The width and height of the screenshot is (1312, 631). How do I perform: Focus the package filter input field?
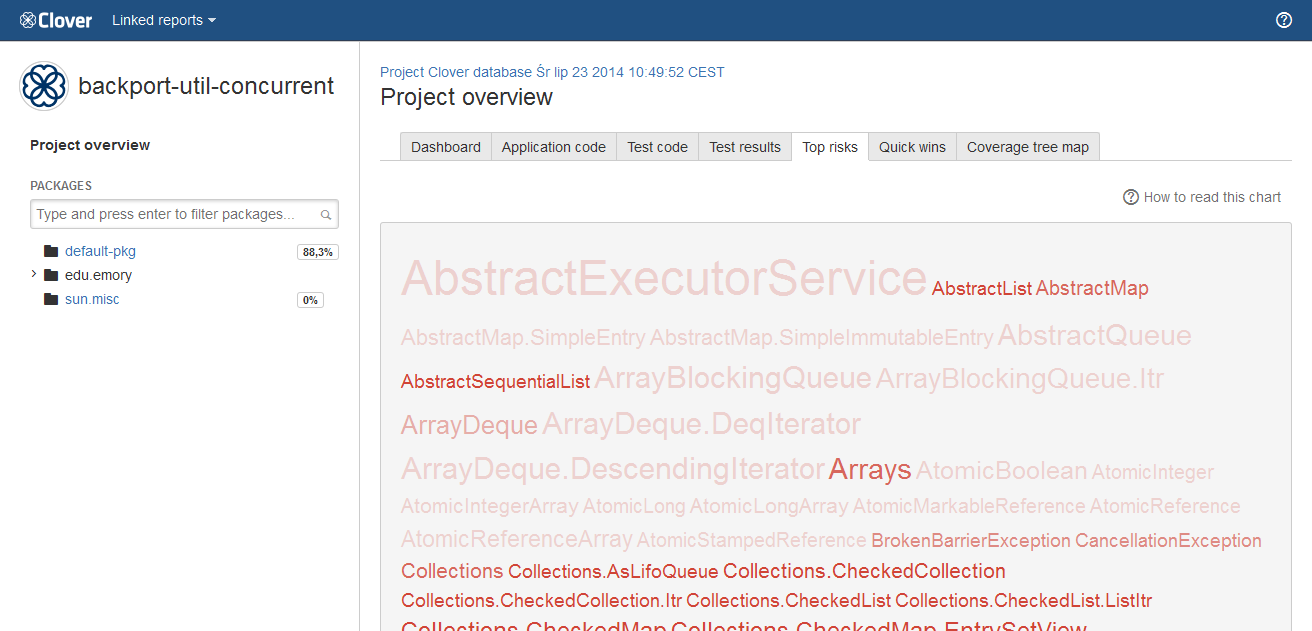[175, 214]
